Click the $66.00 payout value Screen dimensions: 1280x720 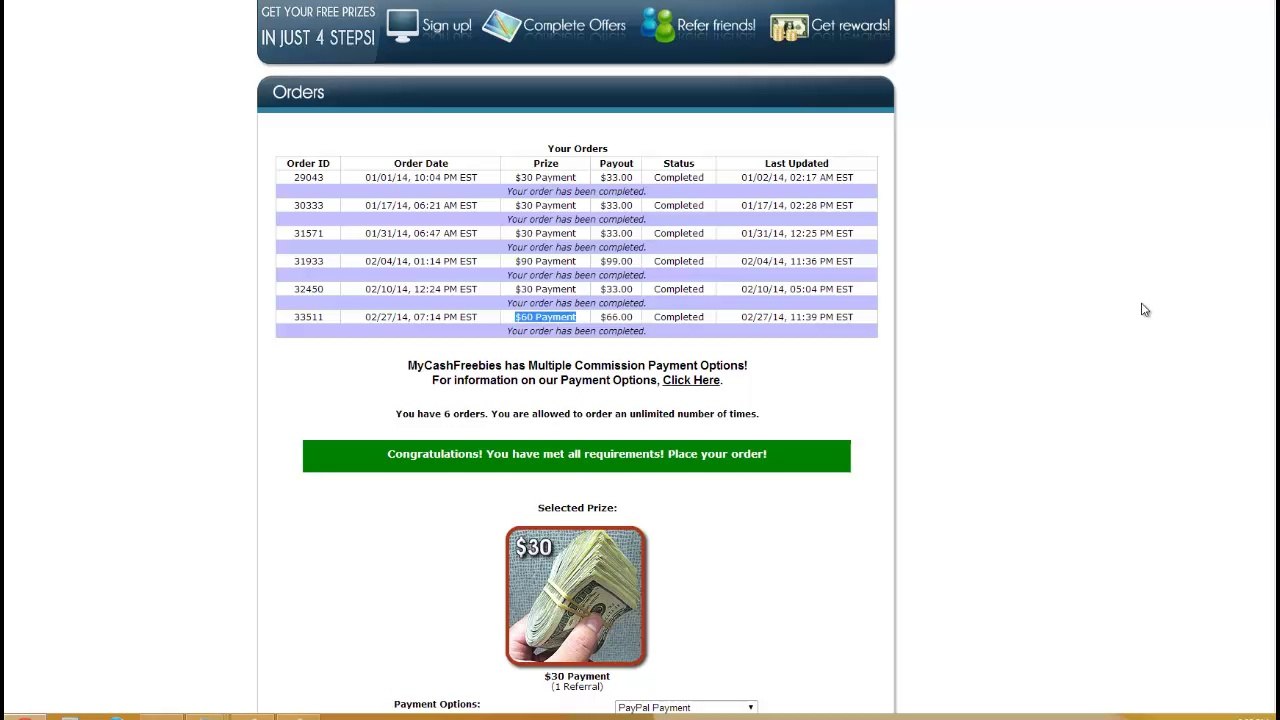pyautogui.click(x=616, y=317)
